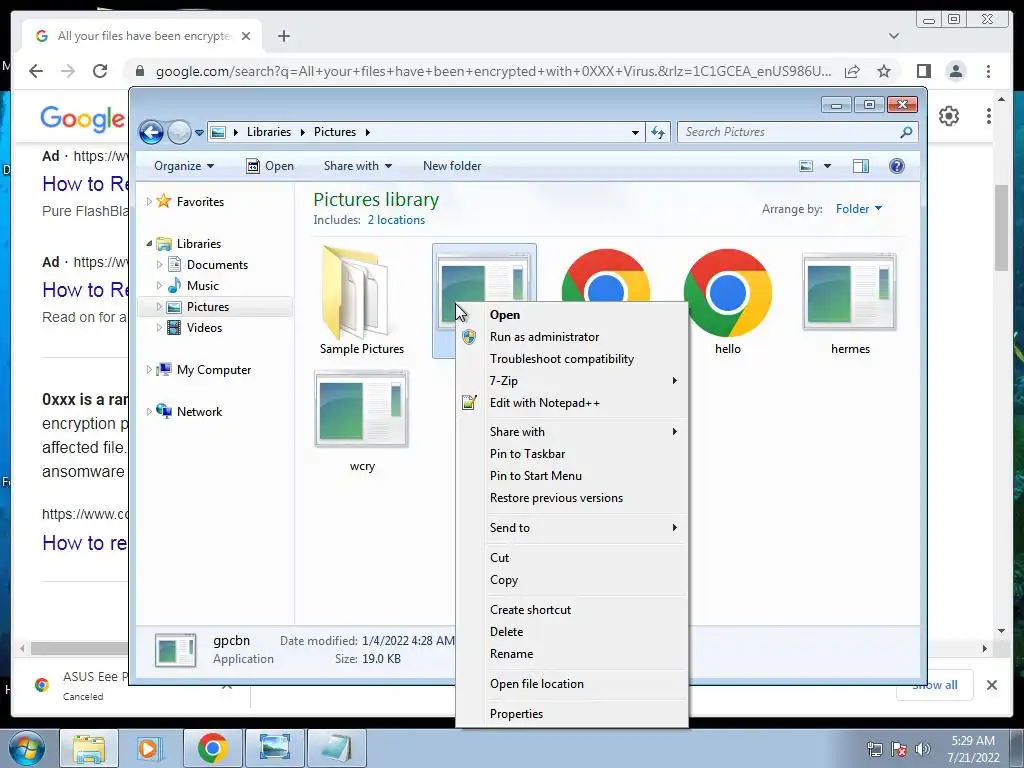Expand My Computer tree node

150,370
